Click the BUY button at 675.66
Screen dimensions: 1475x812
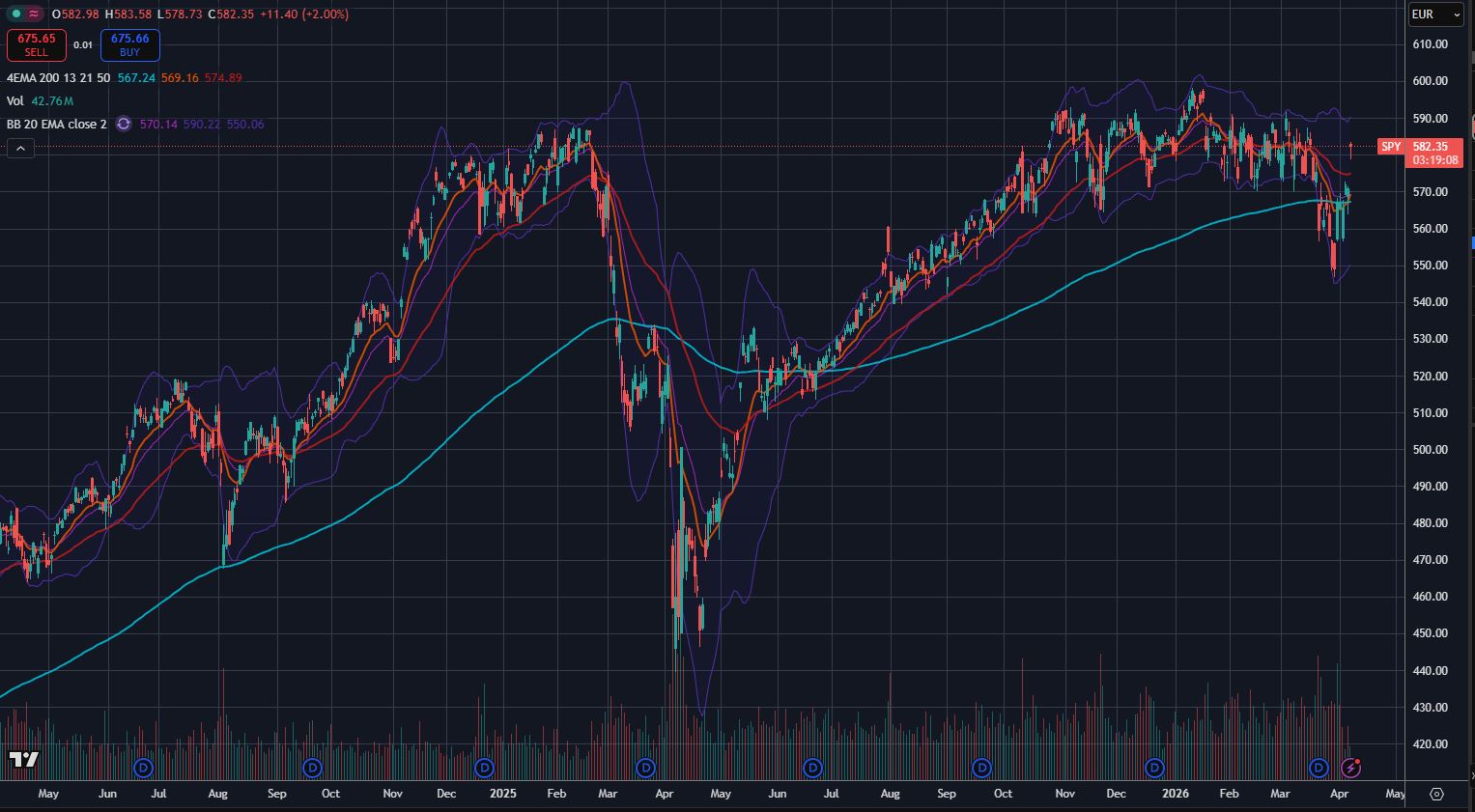130,45
